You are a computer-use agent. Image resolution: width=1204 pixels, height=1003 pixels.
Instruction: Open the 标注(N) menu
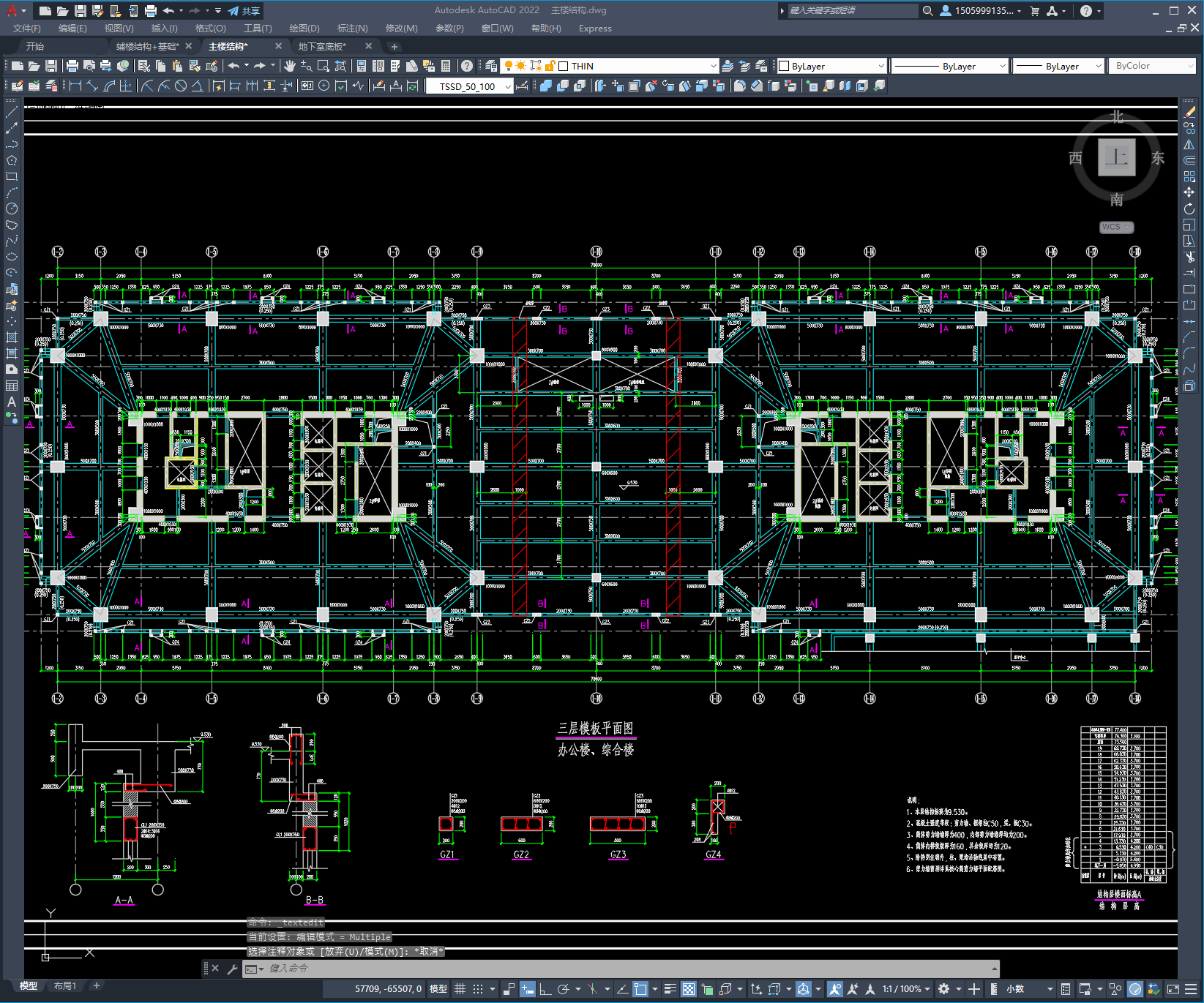(x=352, y=29)
